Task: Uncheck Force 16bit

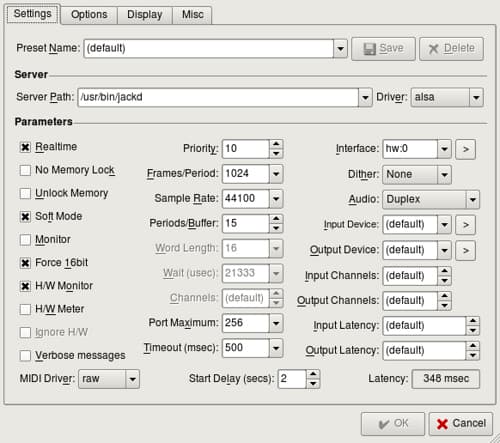Action: [25, 263]
